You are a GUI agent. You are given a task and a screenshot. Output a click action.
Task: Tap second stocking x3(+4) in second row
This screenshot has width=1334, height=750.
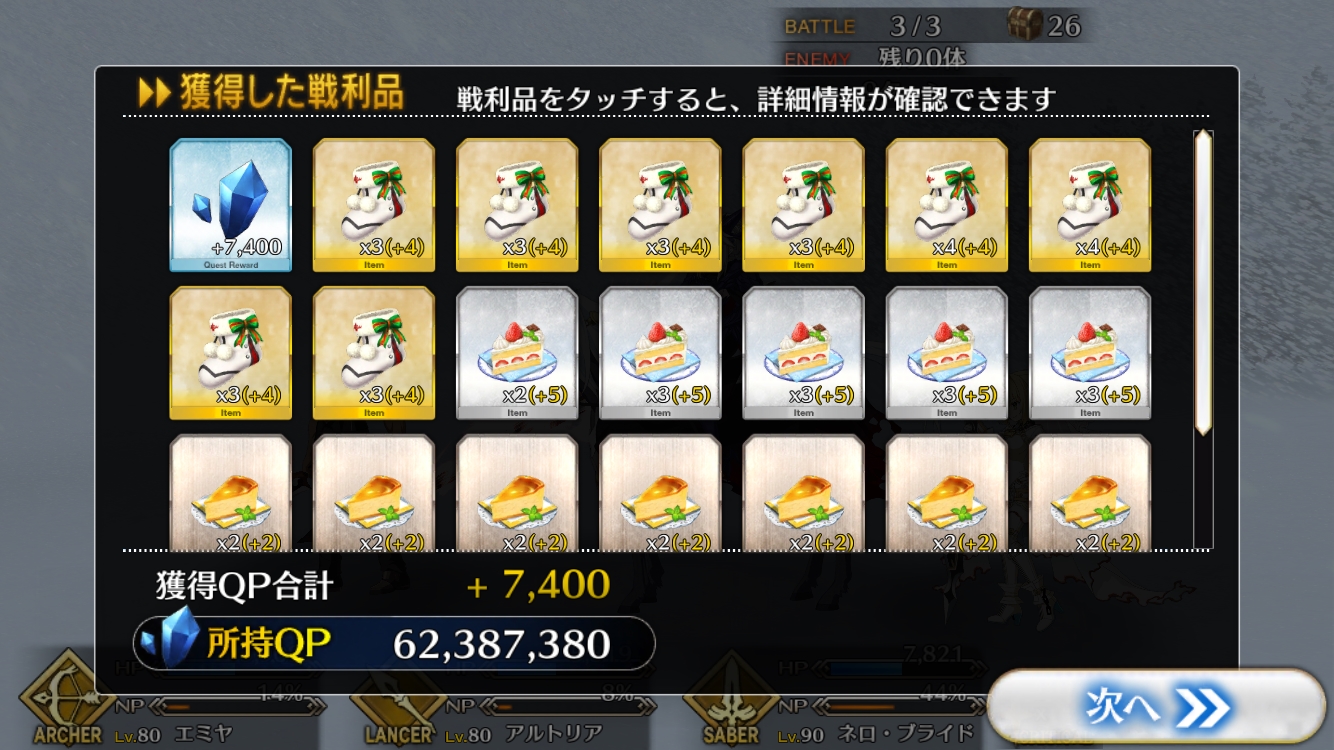374,353
